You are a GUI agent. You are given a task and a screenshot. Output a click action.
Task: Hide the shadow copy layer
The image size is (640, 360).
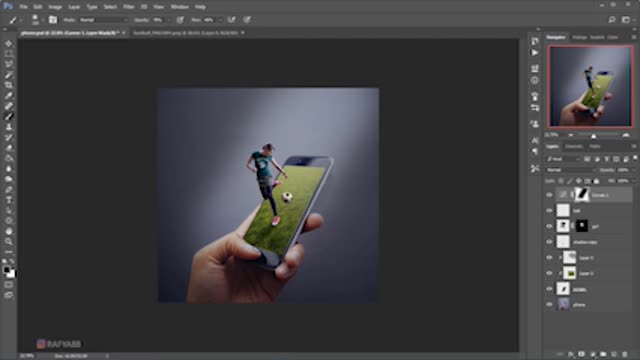click(549, 242)
